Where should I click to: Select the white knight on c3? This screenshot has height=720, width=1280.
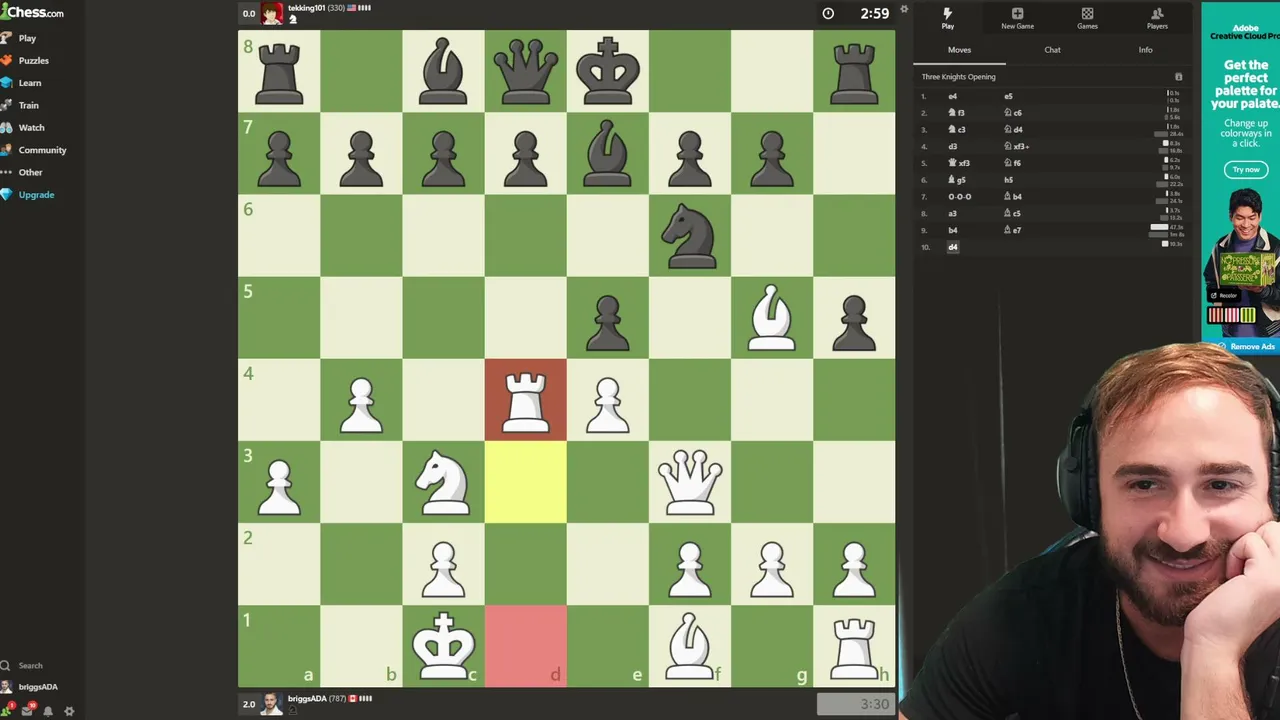[x=443, y=483]
